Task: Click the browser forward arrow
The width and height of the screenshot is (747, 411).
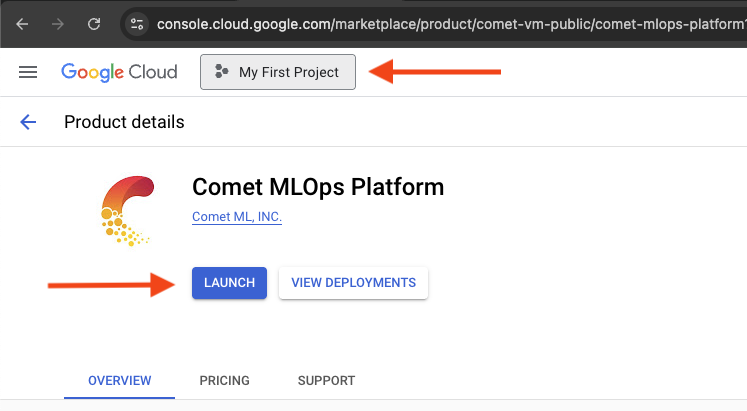Action: pyautogui.click(x=57, y=22)
